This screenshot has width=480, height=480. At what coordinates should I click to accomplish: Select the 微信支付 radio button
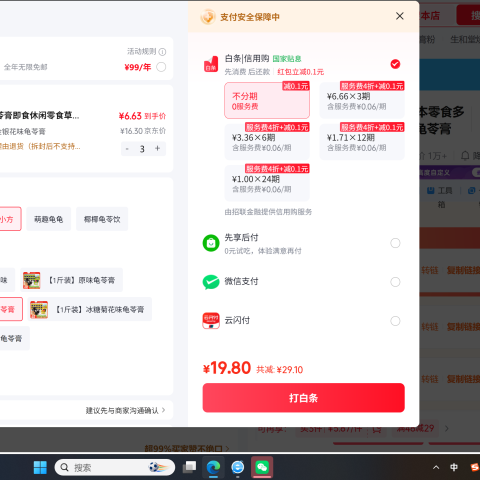(395, 282)
